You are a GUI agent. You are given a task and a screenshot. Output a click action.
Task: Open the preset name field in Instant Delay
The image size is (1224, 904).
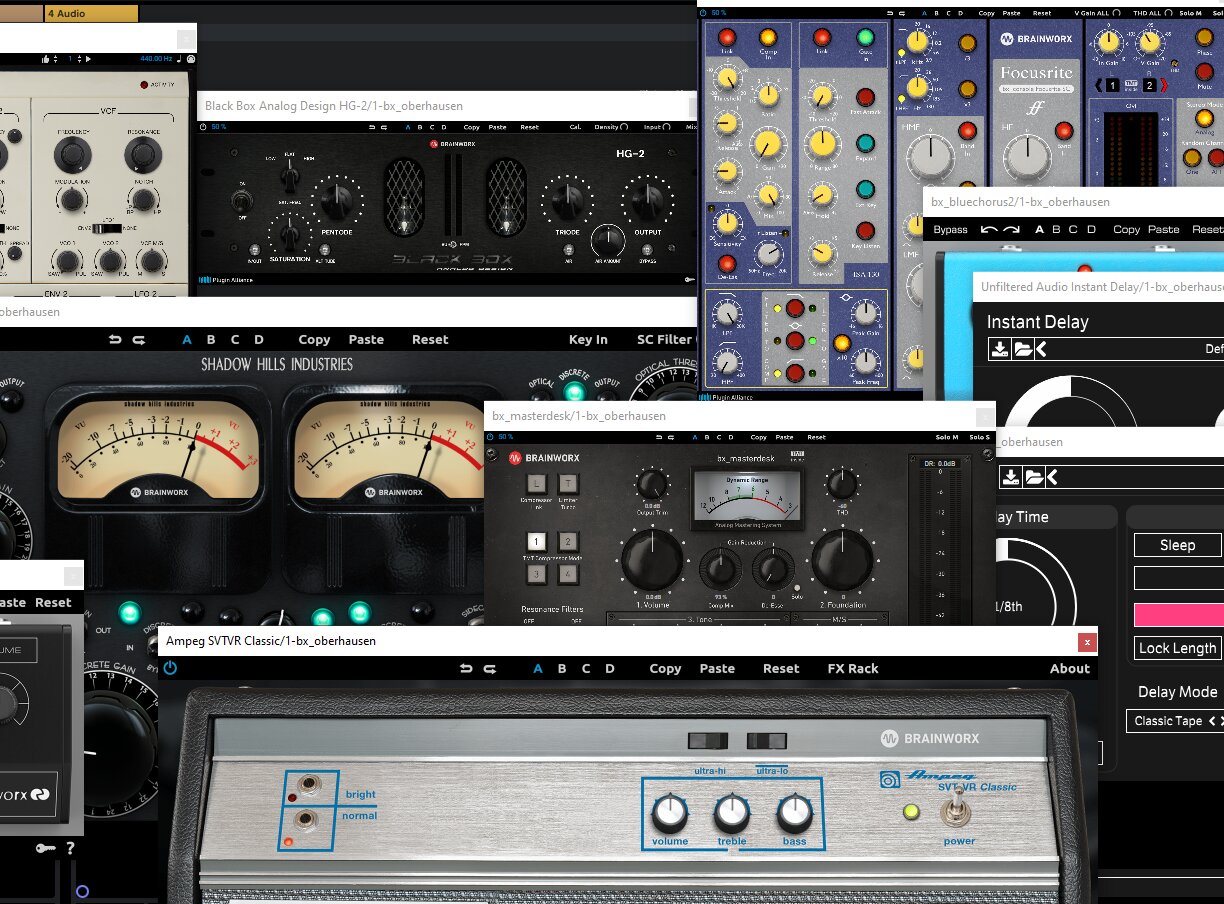pyautogui.click(x=1136, y=349)
